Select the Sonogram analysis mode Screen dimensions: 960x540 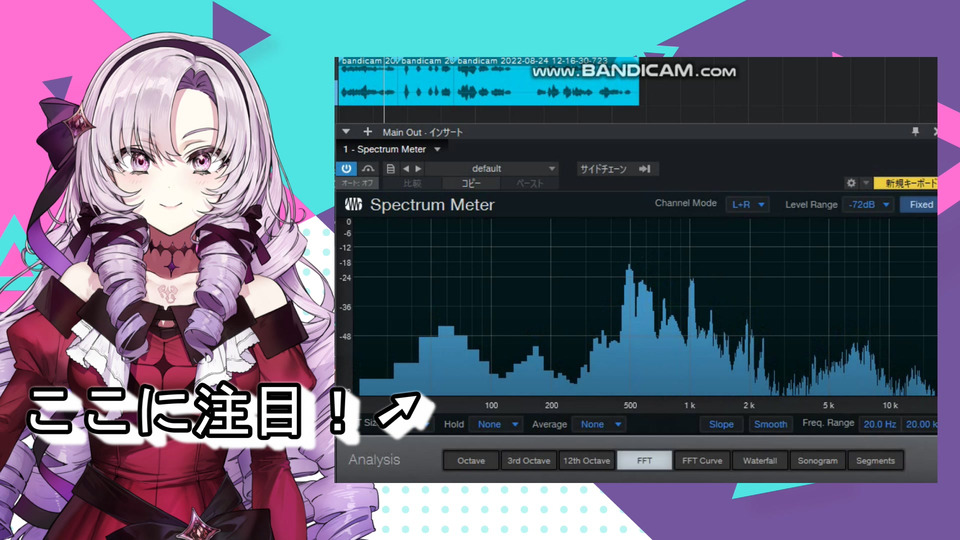[817, 460]
